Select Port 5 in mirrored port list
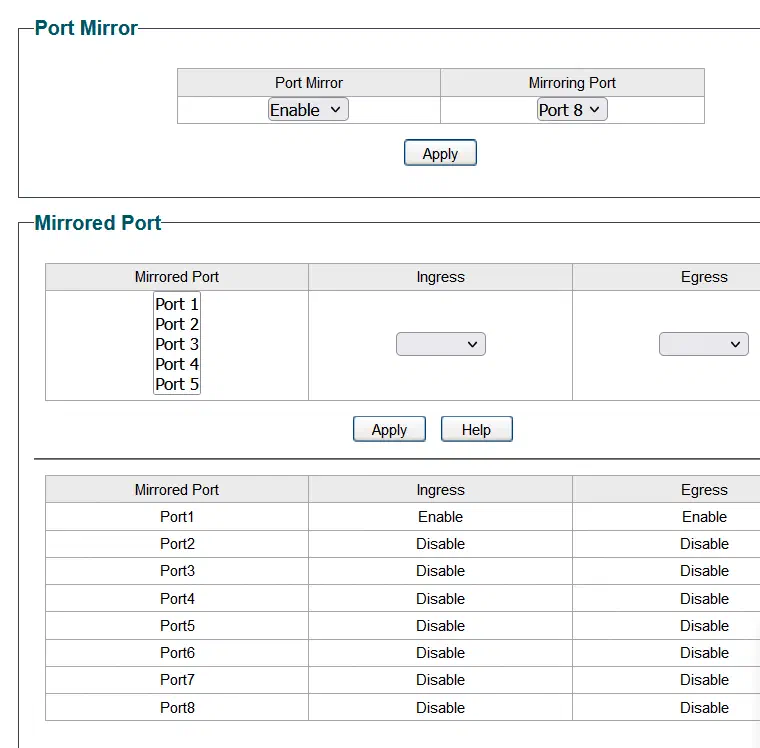The image size is (760, 748). coord(177,384)
